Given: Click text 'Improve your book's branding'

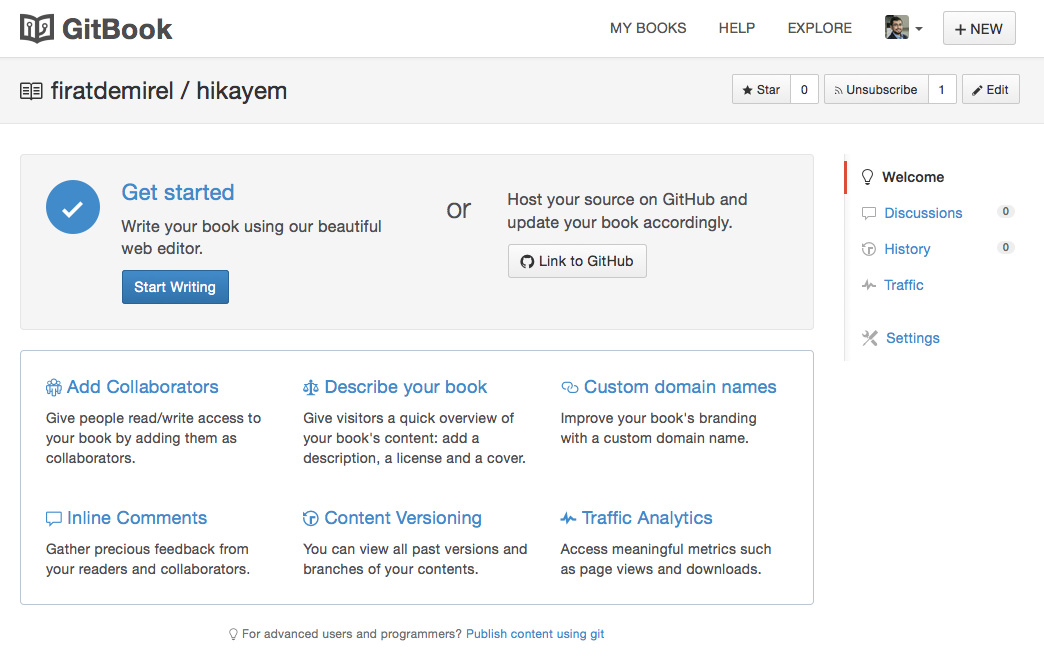Looking at the screenshot, I should click(x=658, y=418).
